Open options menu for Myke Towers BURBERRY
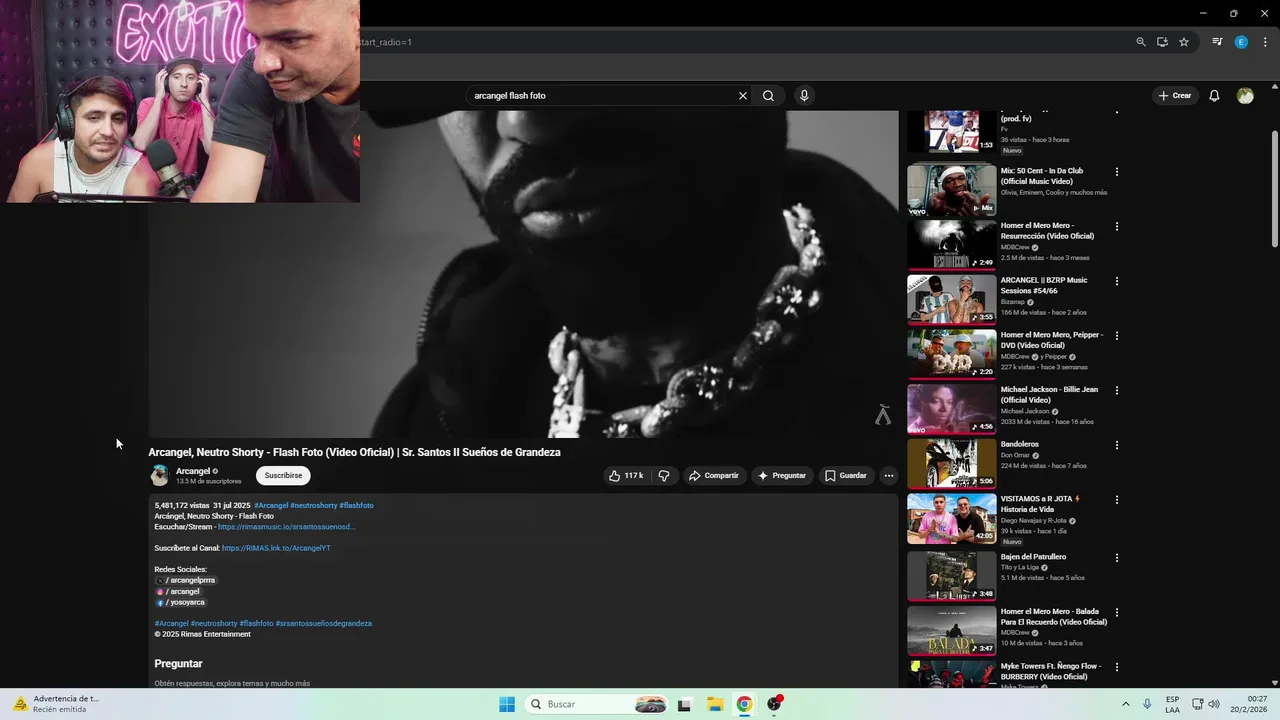The width and height of the screenshot is (1280, 720). coord(1117,667)
